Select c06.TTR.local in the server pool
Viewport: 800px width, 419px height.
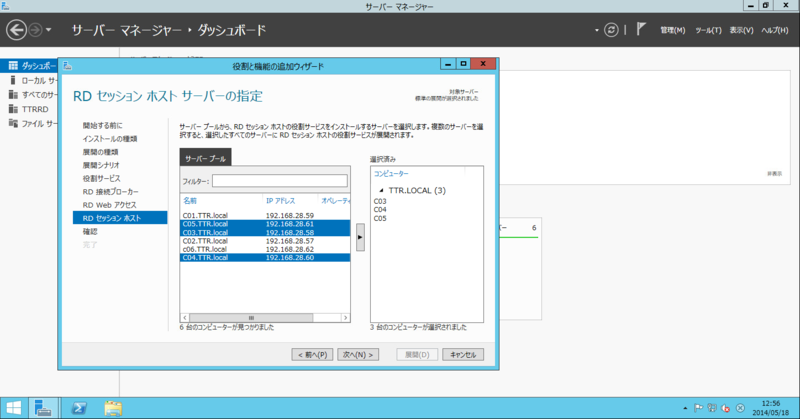click(x=265, y=249)
